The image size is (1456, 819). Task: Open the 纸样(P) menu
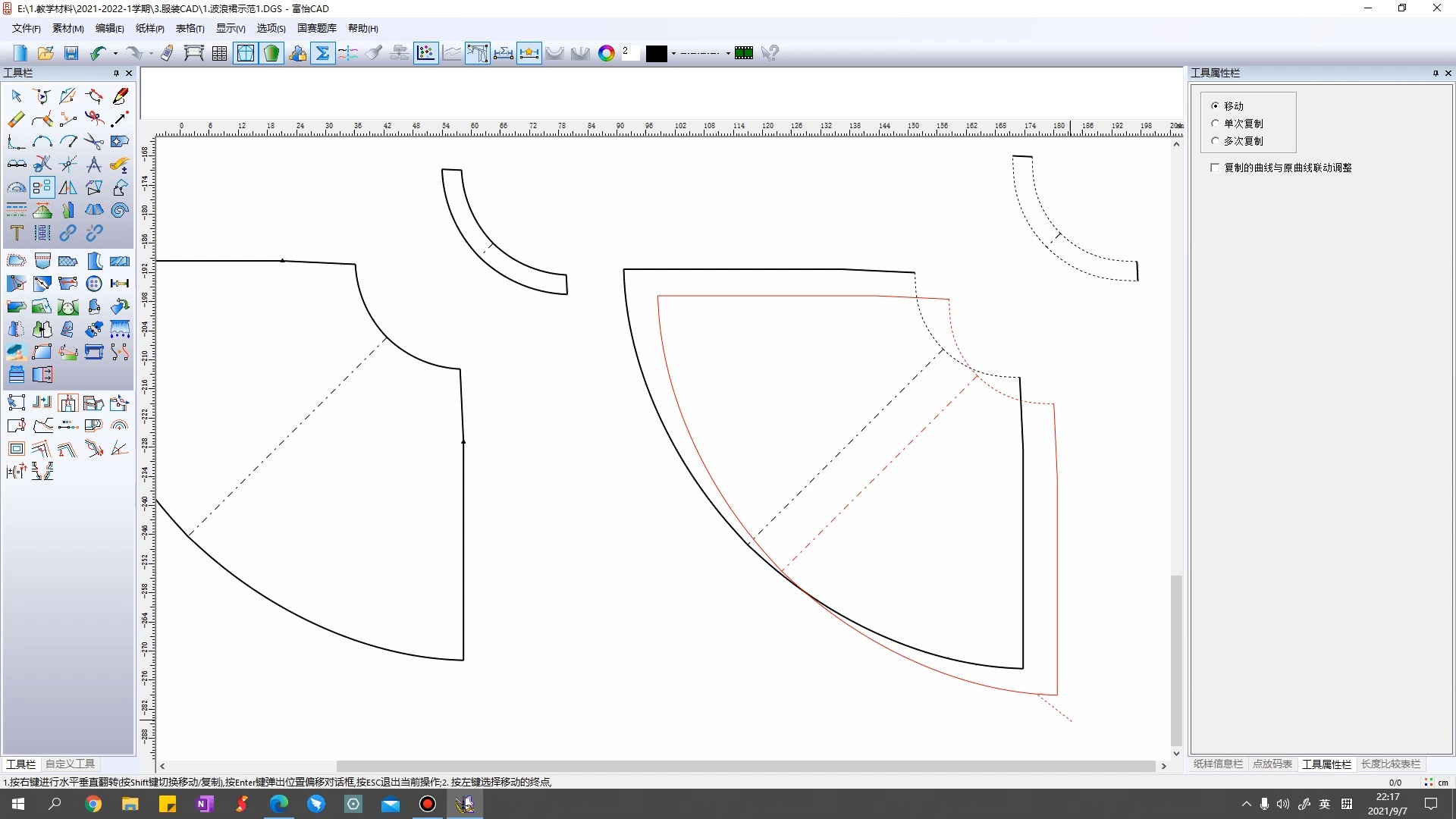149,28
